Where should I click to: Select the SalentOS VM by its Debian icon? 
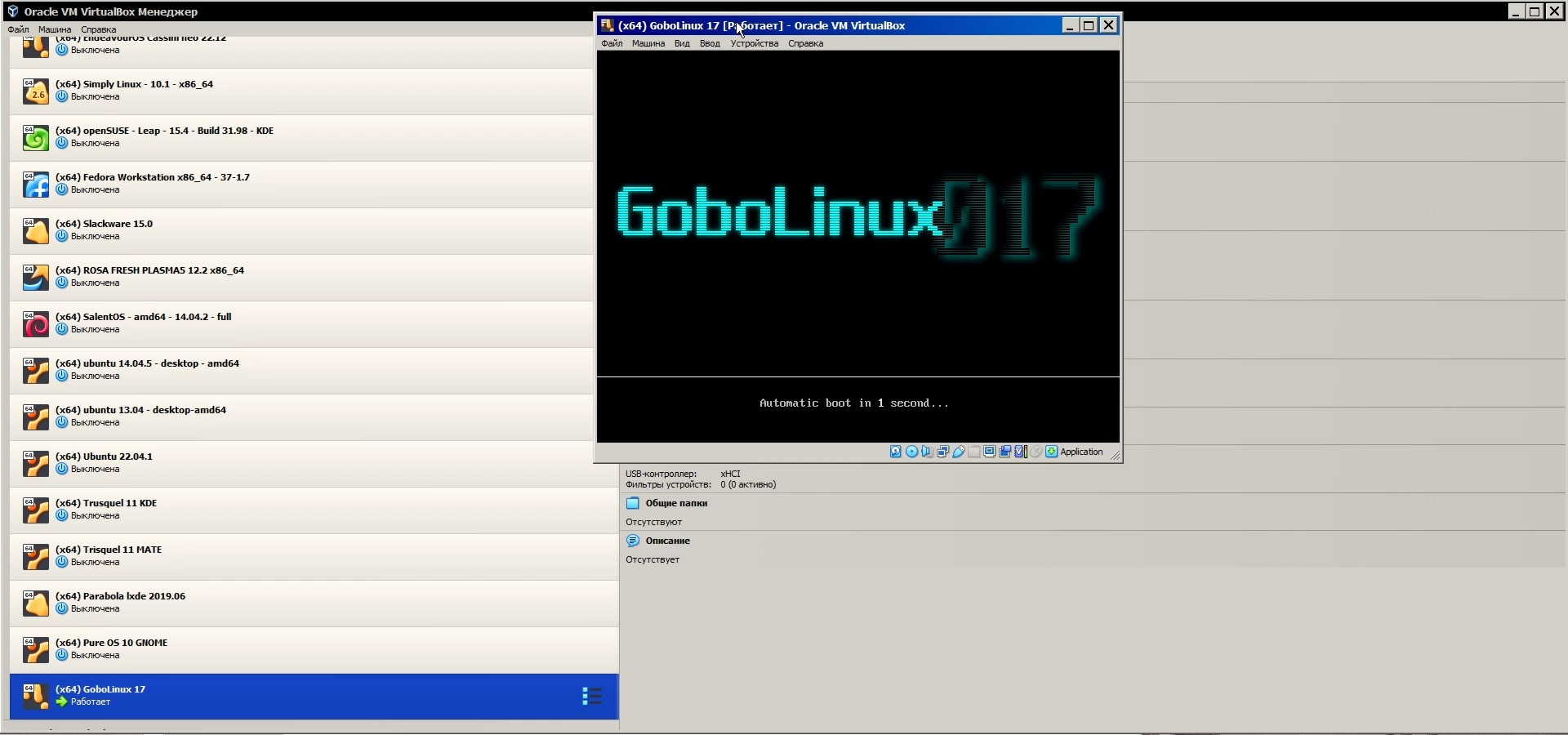click(35, 323)
